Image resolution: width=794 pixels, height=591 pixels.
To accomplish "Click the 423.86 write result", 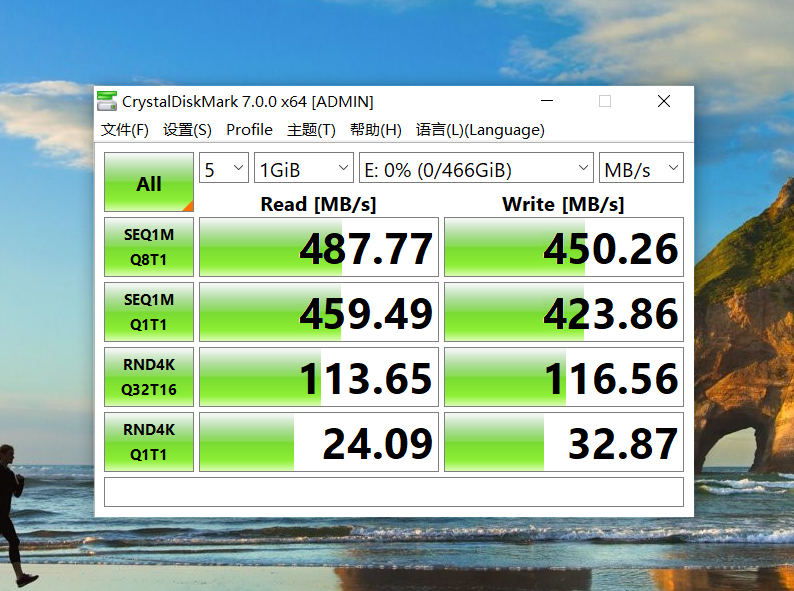I will [x=564, y=312].
